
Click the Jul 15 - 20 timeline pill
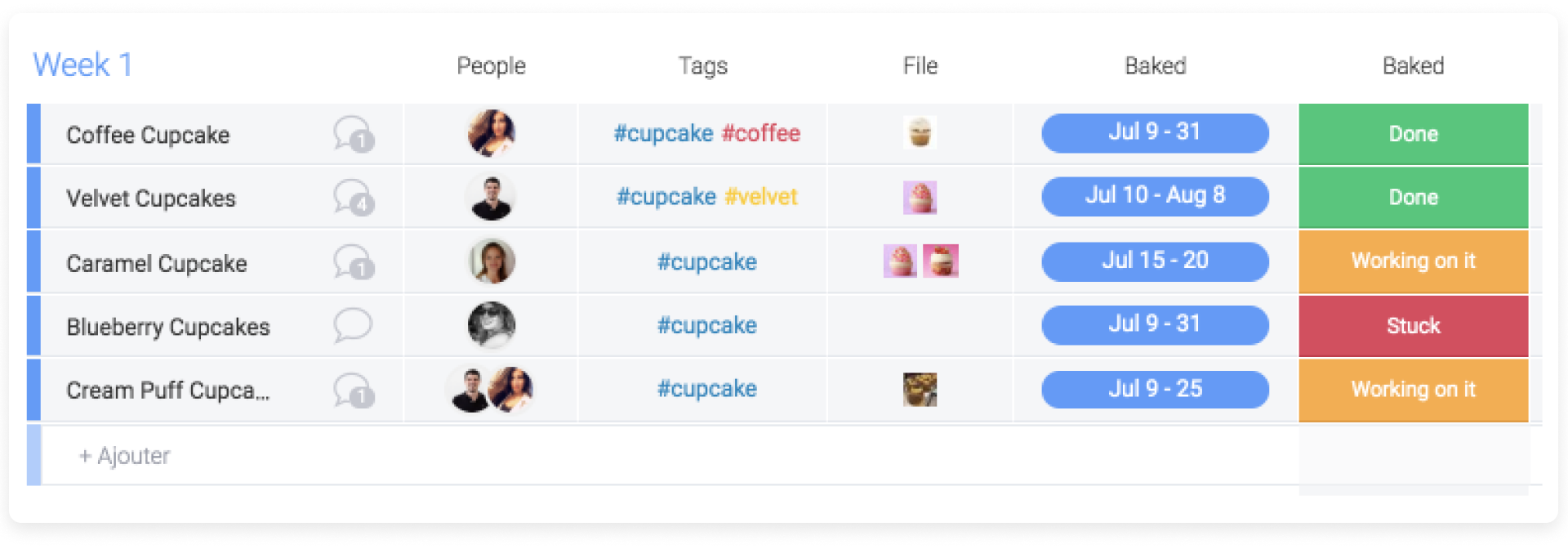point(1155,261)
